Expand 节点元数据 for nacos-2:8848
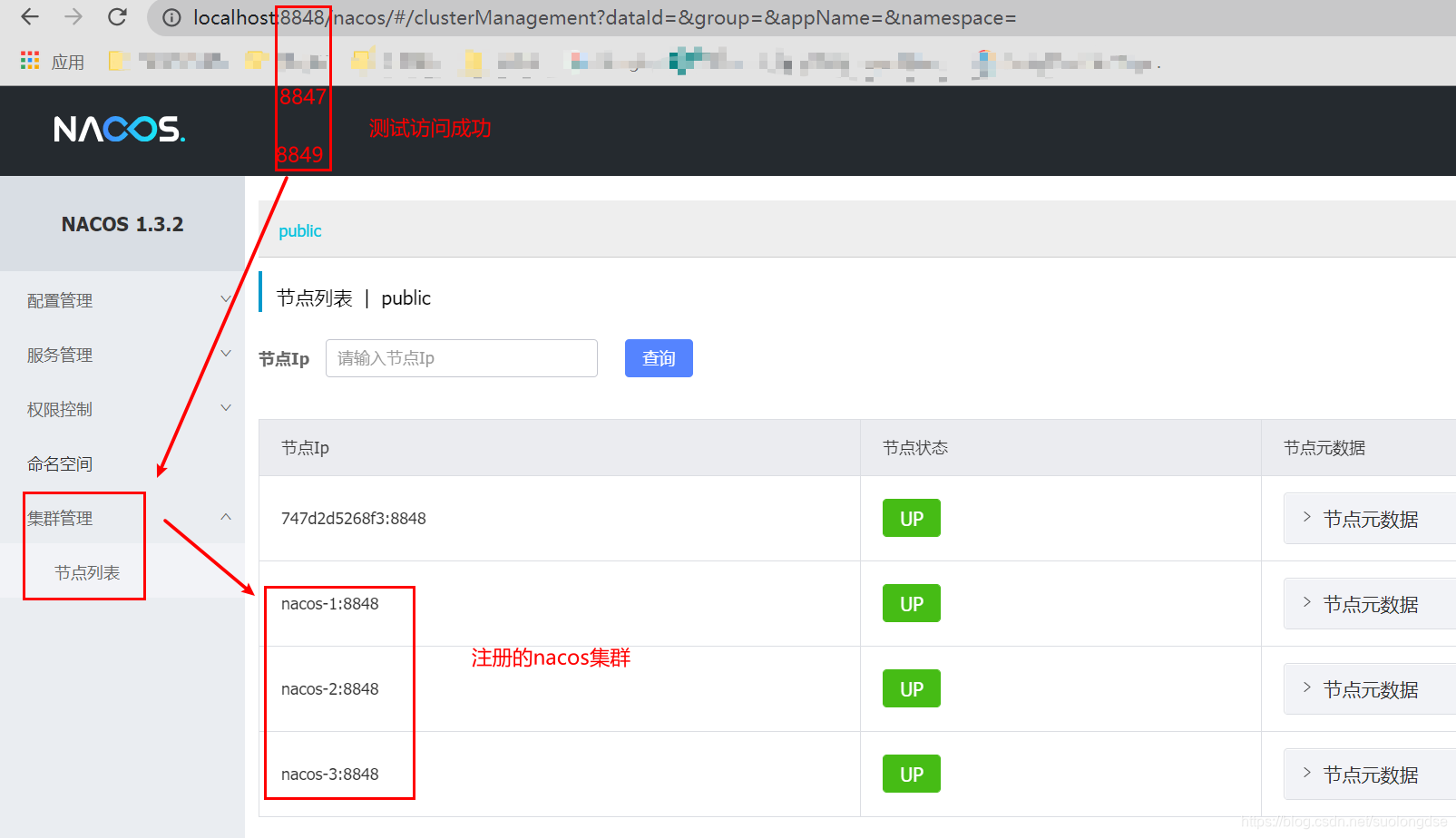Image resolution: width=1456 pixels, height=838 pixels. tap(1370, 689)
